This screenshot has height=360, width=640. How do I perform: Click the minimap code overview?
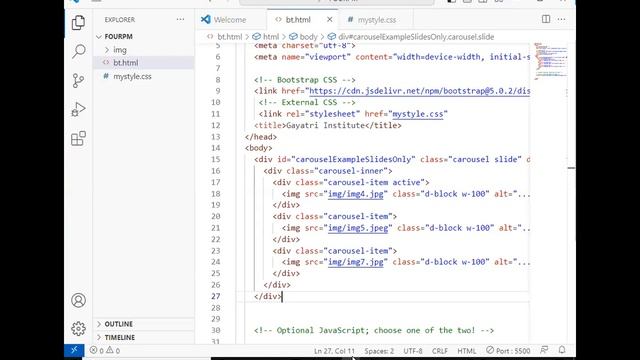(x=551, y=61)
